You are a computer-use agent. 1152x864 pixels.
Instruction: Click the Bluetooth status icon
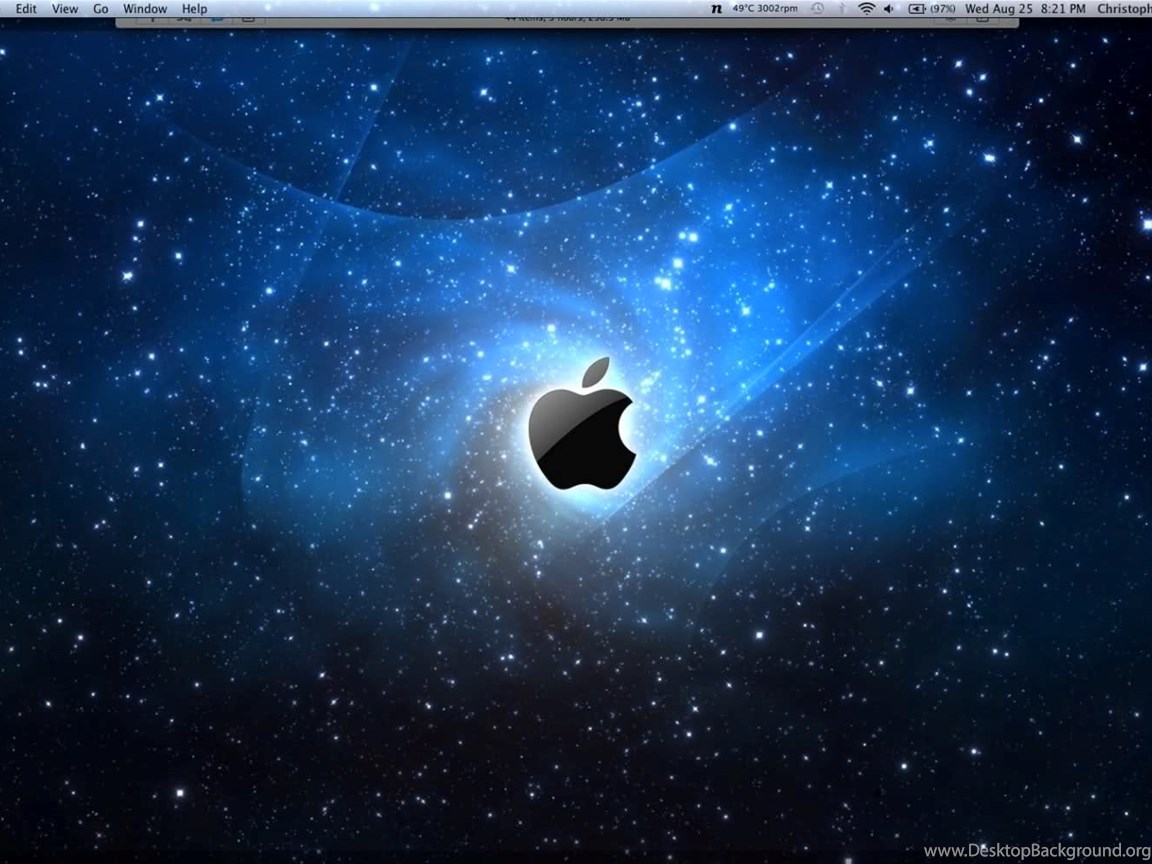click(843, 9)
